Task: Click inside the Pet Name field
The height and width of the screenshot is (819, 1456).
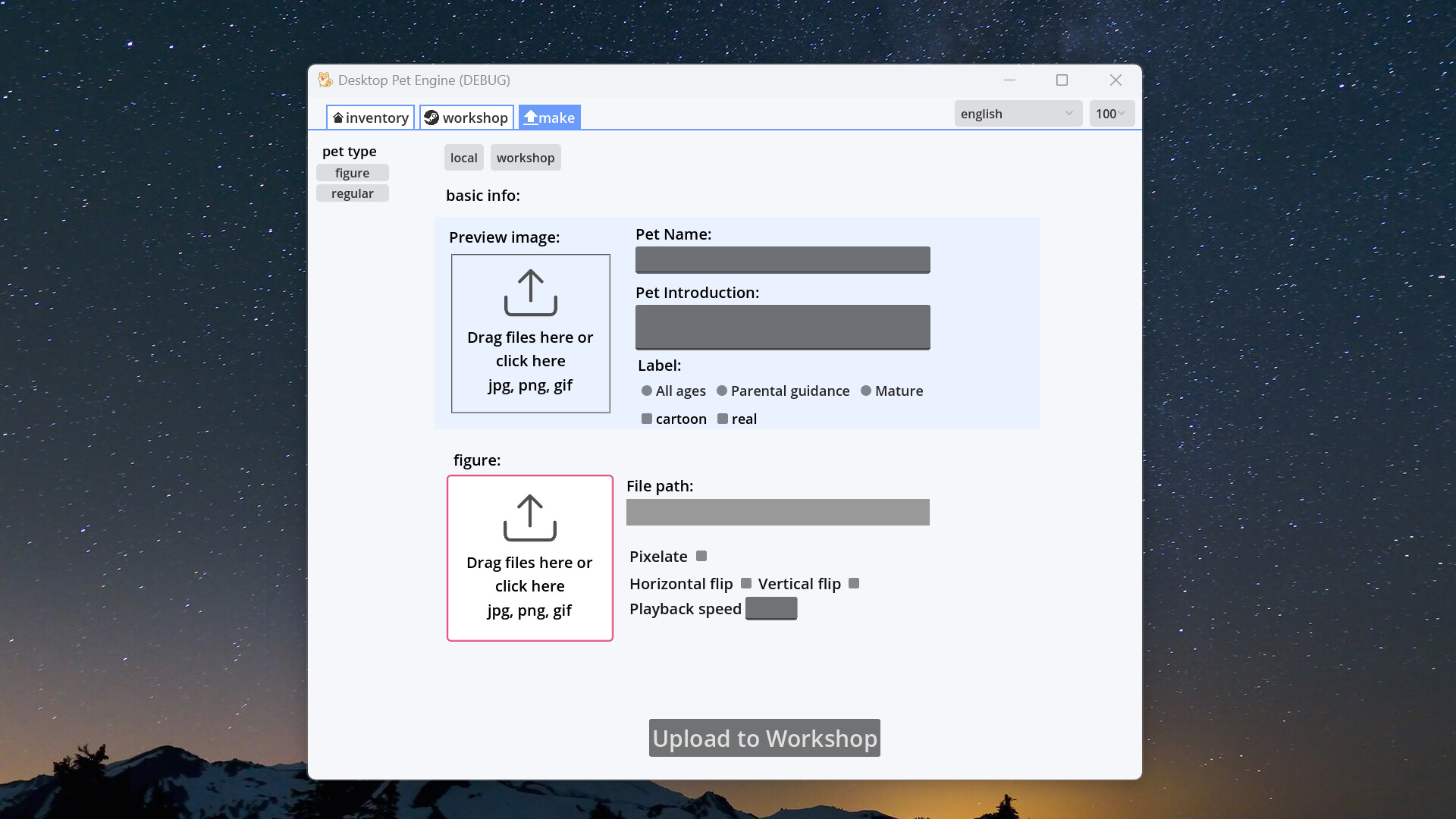Action: (782, 259)
